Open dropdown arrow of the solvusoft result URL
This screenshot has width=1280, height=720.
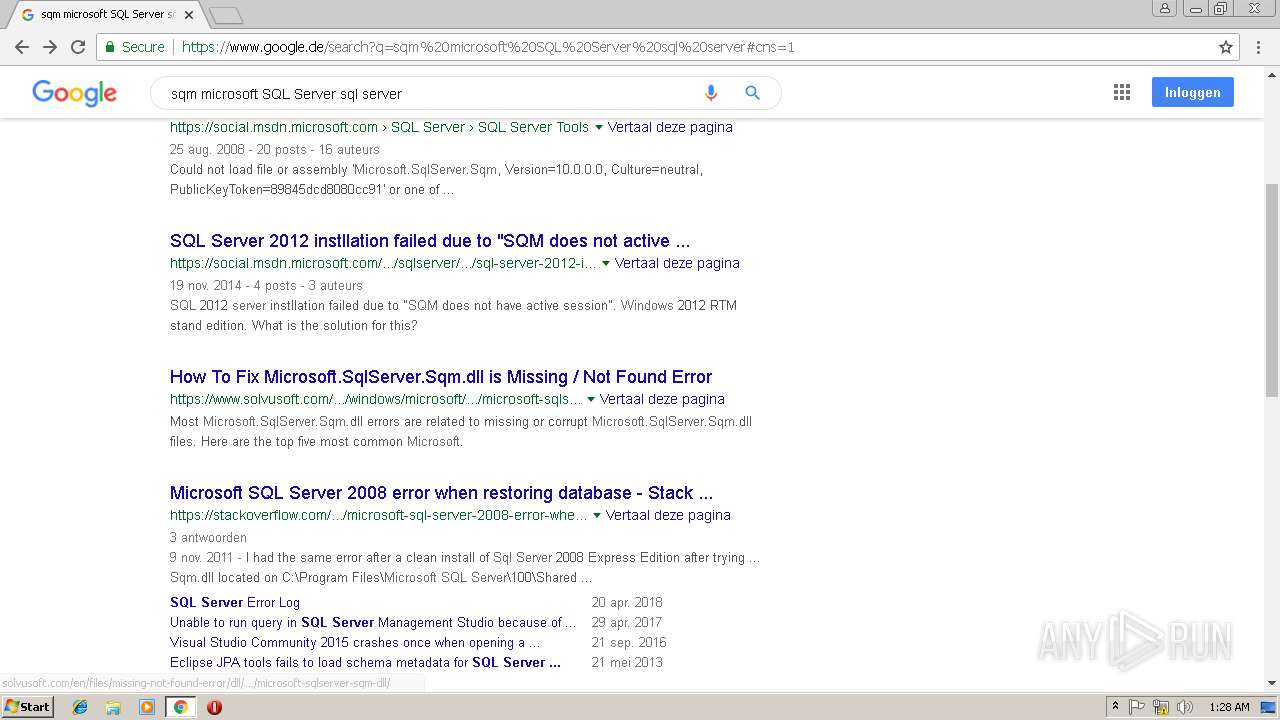pyautogui.click(x=591, y=399)
